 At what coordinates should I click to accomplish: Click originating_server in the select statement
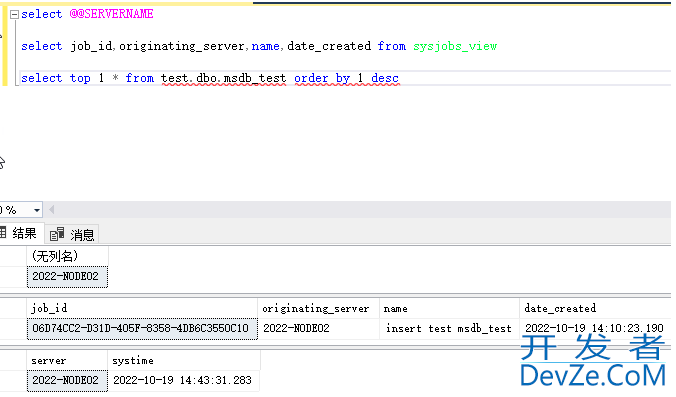(182, 46)
